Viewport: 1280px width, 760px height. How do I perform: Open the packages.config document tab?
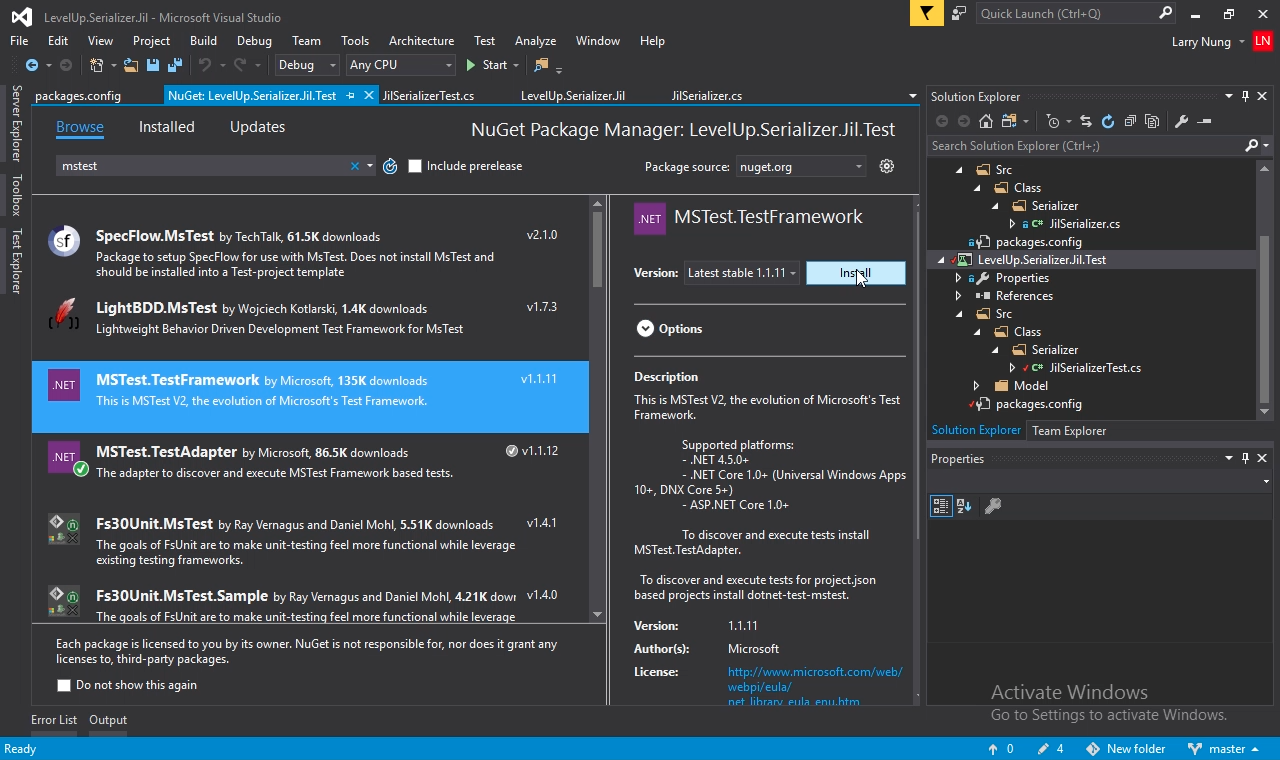coord(78,96)
